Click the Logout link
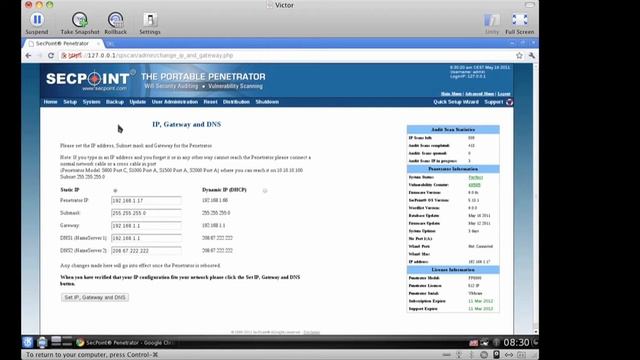 coord(504,94)
